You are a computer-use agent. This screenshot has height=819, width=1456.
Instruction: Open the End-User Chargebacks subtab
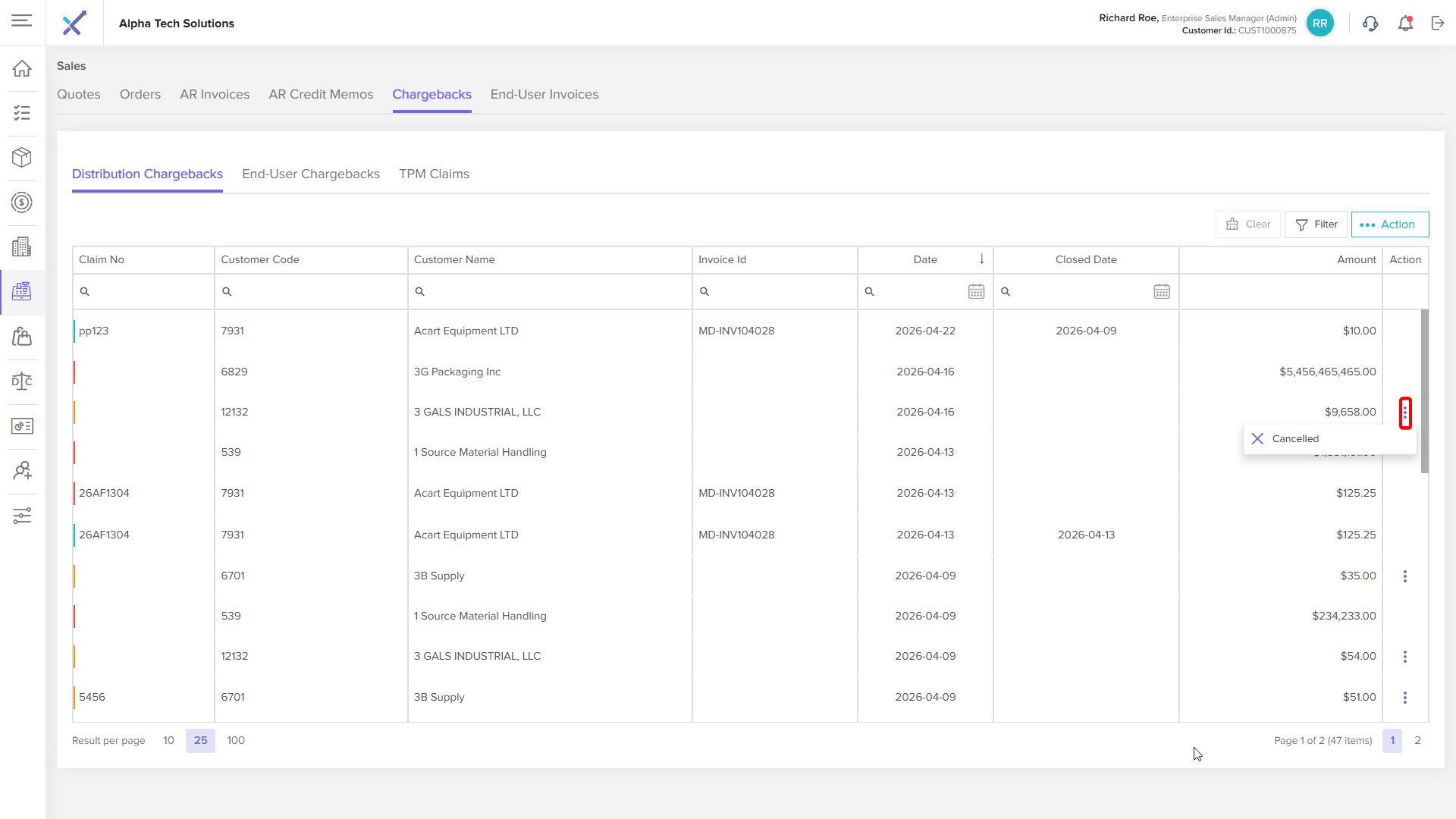(311, 174)
